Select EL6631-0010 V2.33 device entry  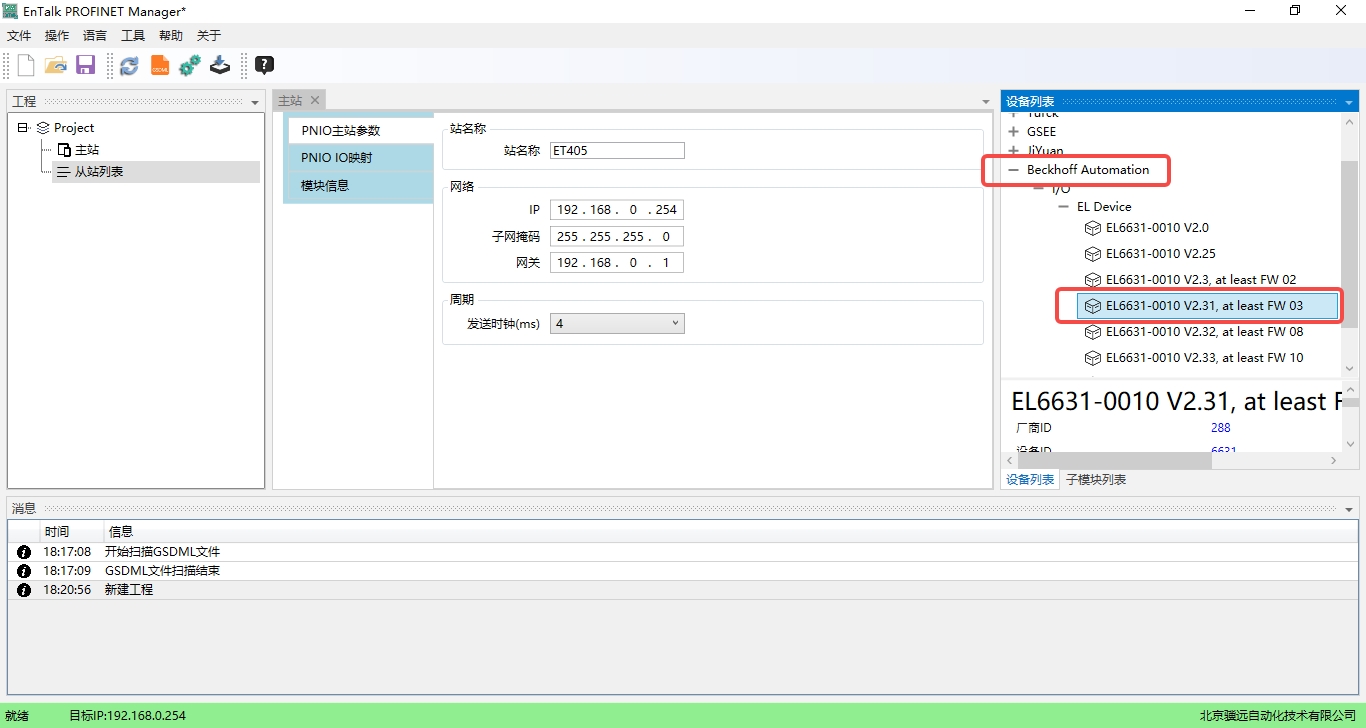click(1204, 358)
